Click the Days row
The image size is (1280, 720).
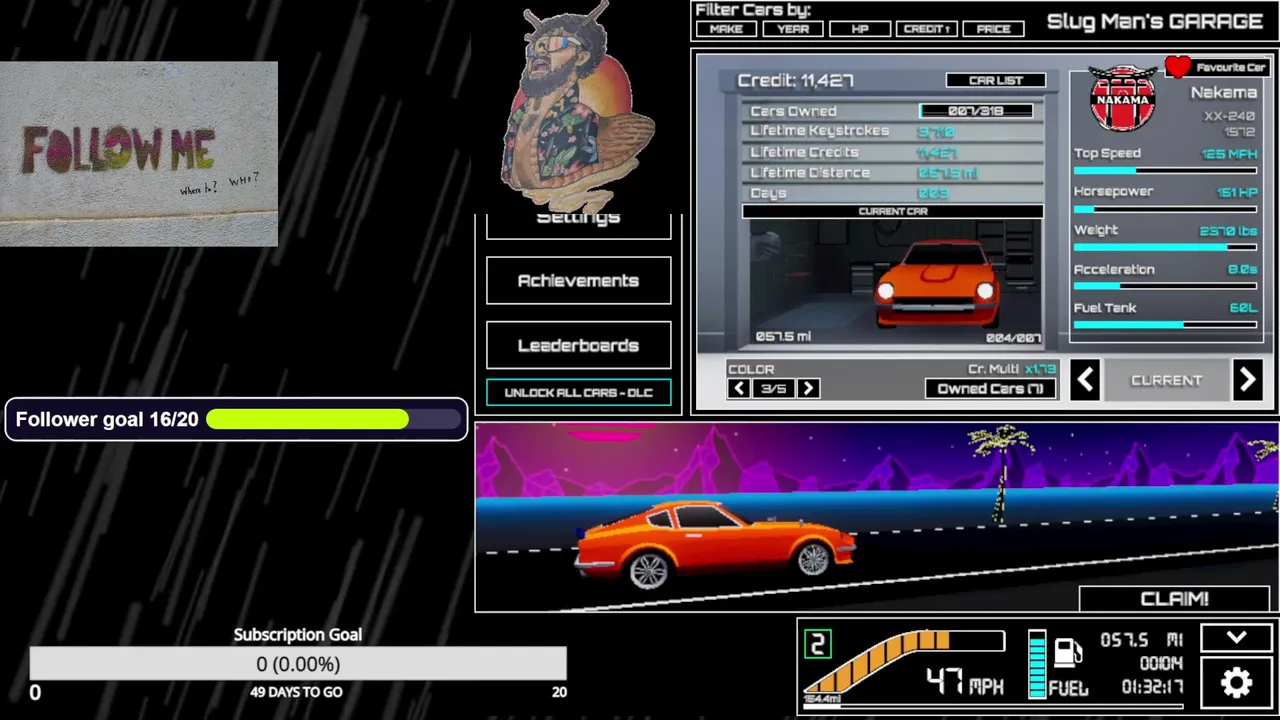pos(893,193)
